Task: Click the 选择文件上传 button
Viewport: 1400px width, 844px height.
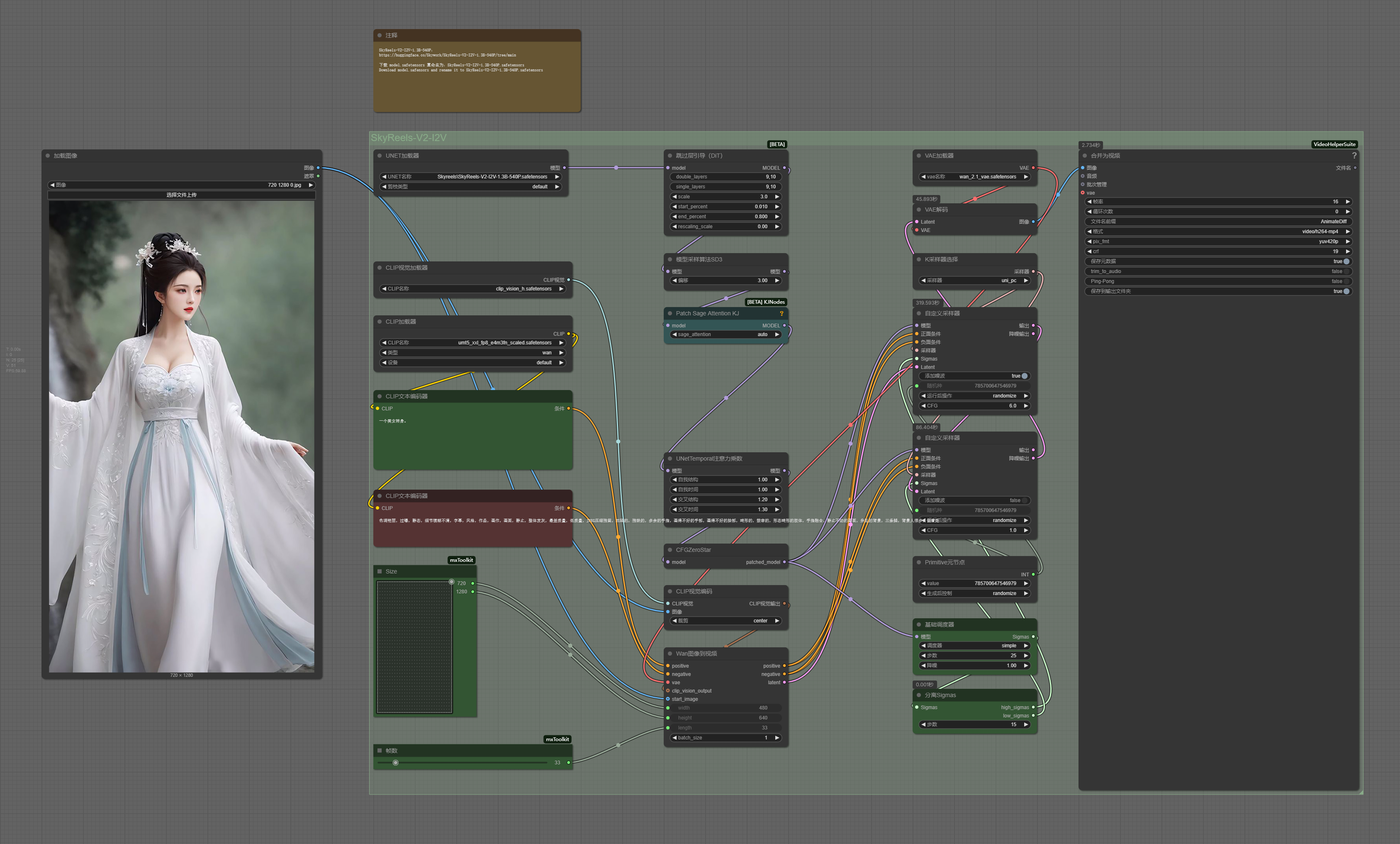Action: coord(181,195)
